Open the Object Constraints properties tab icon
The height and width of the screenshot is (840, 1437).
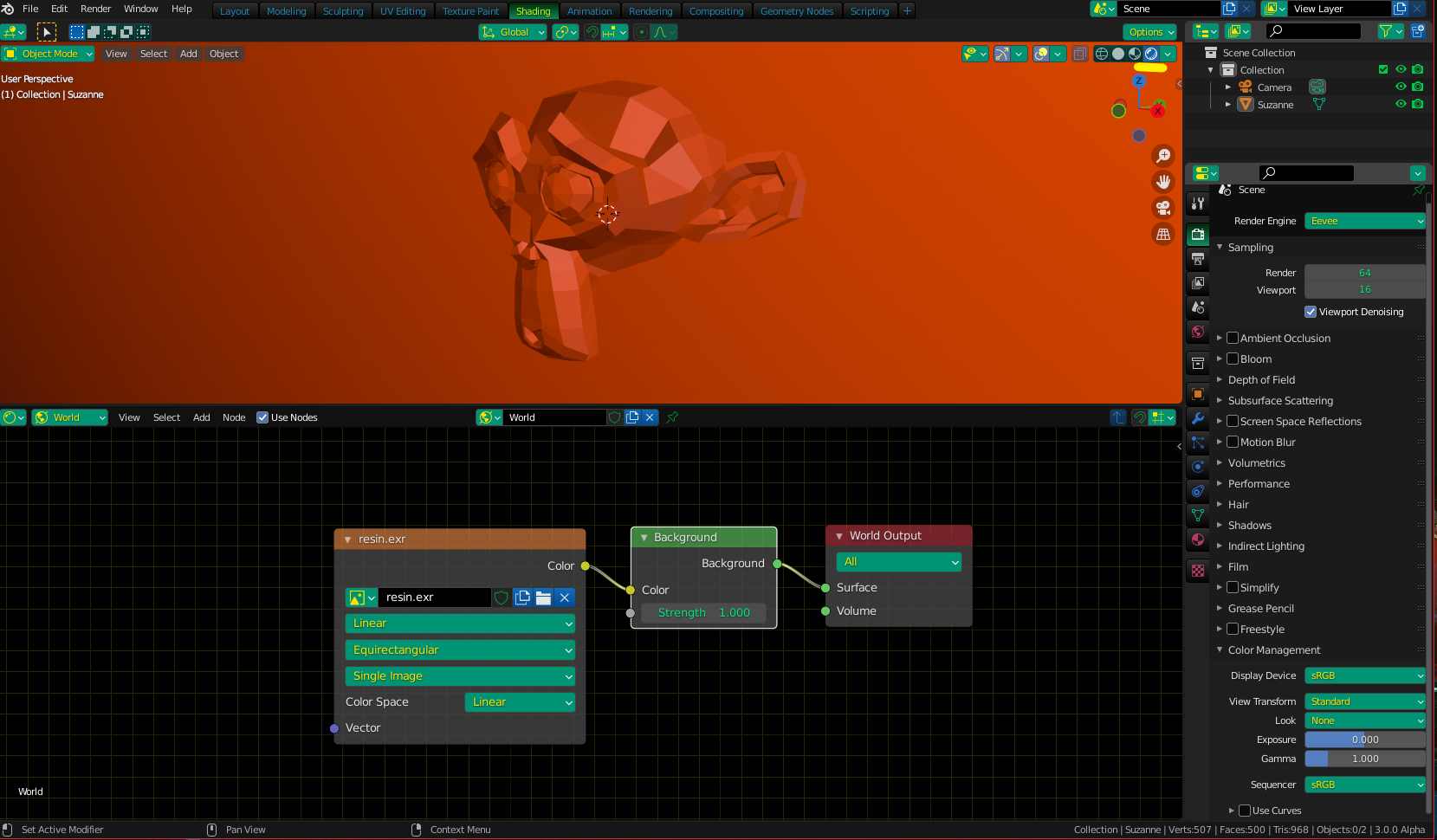1198,491
